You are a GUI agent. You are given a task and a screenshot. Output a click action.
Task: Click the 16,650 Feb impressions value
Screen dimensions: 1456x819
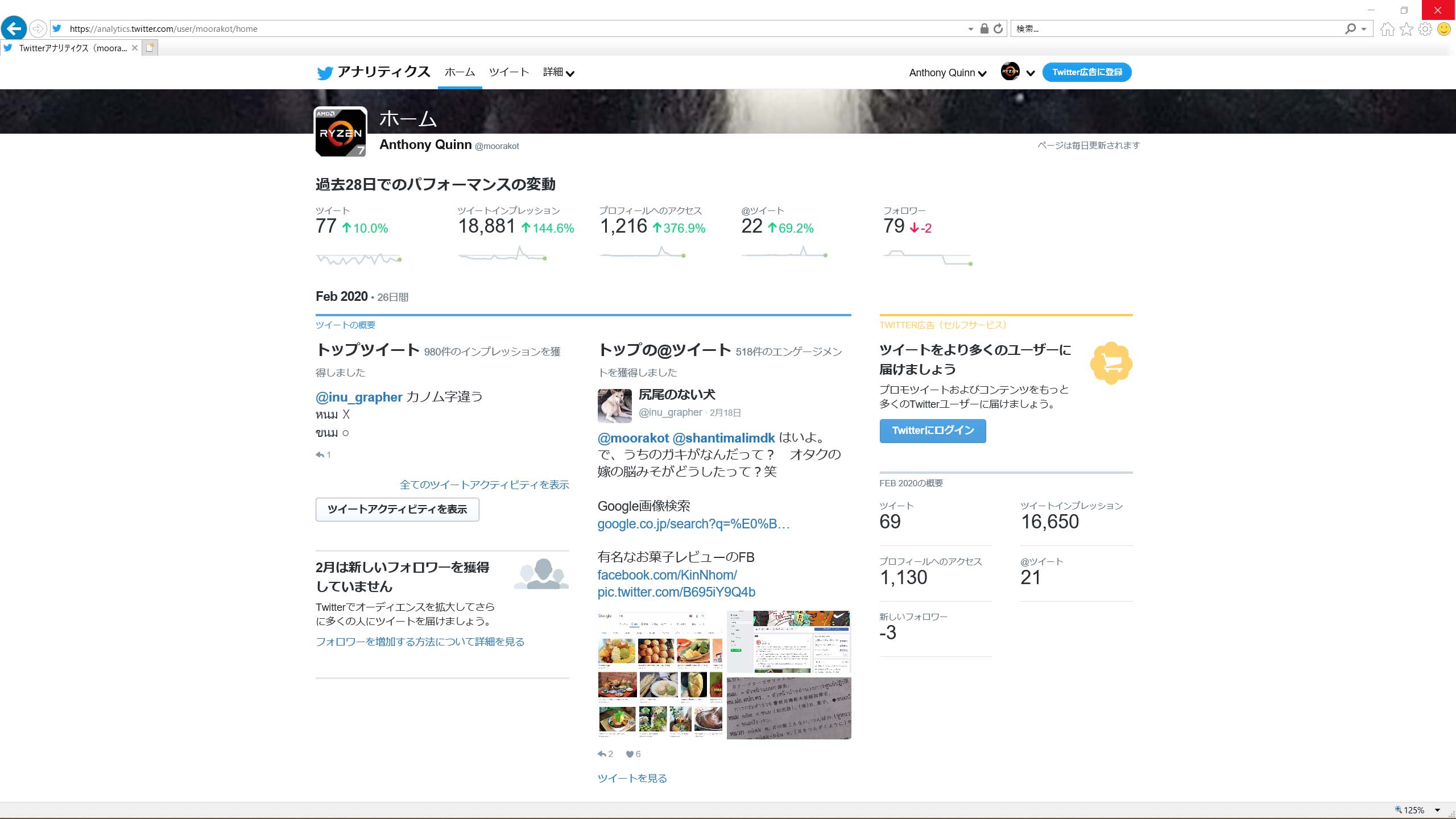pos(1050,522)
